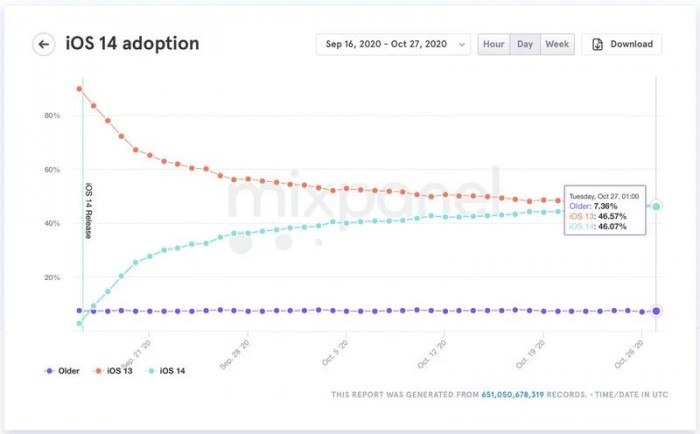Switch granularity to Week

557,44
